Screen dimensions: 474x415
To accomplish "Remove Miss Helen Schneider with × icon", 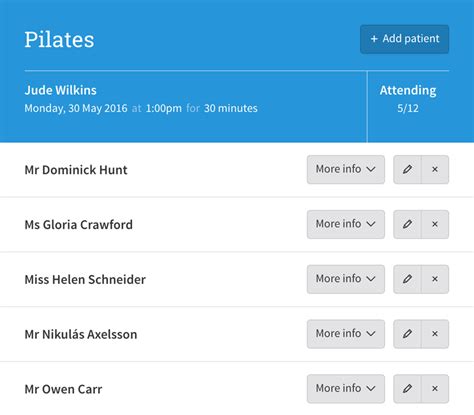I will pyautogui.click(x=435, y=279).
